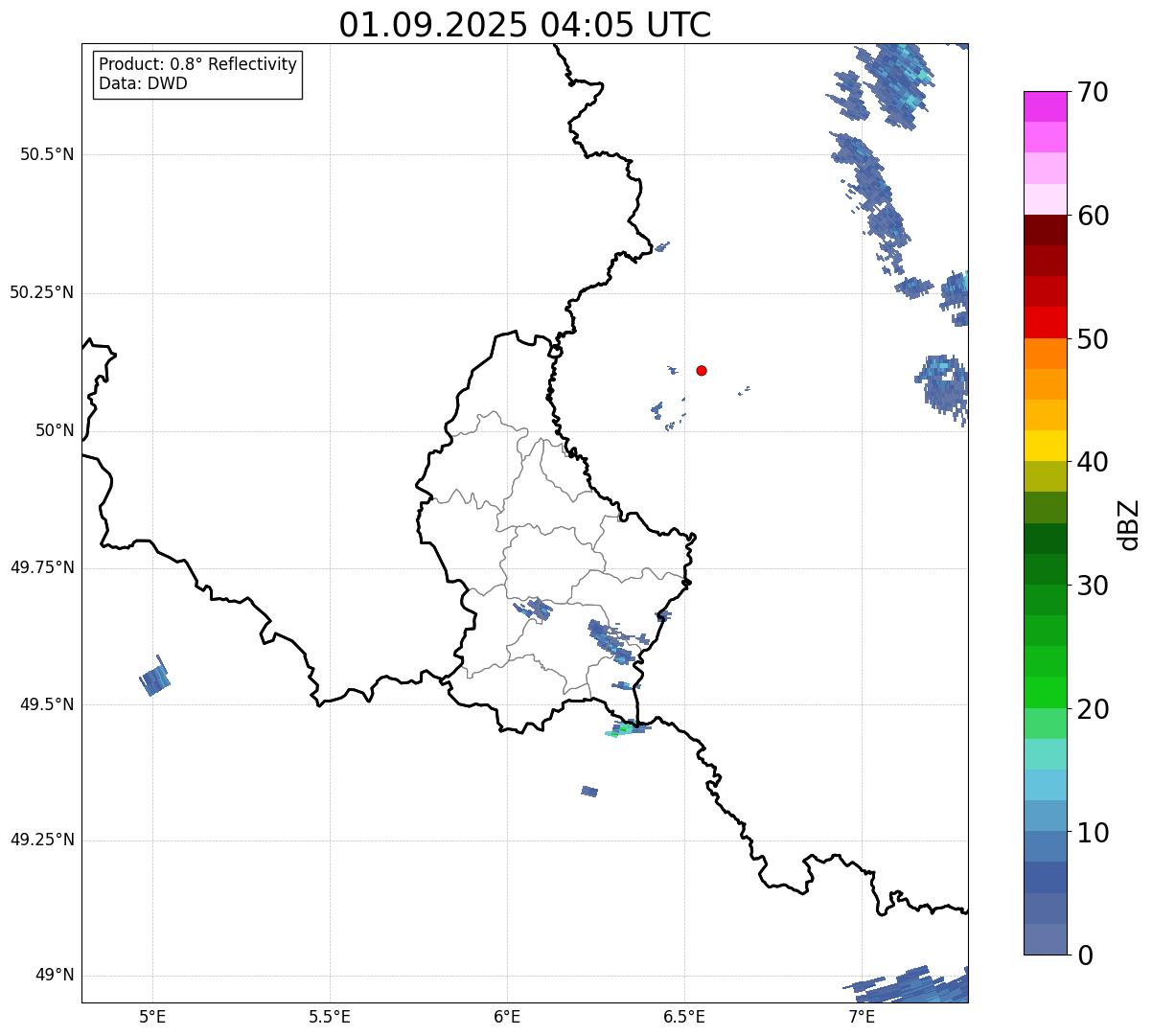1152x1036 pixels.
Task: Click the dBZ colorbar axis label
Action: 1128,524
